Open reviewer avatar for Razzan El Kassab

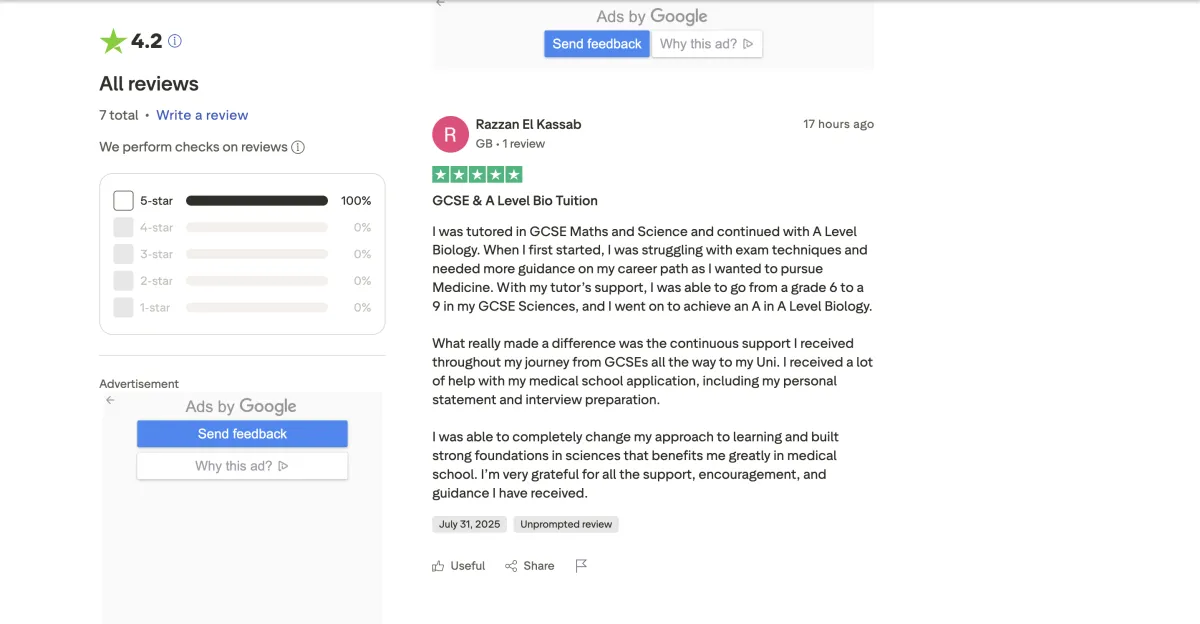pyautogui.click(x=450, y=134)
